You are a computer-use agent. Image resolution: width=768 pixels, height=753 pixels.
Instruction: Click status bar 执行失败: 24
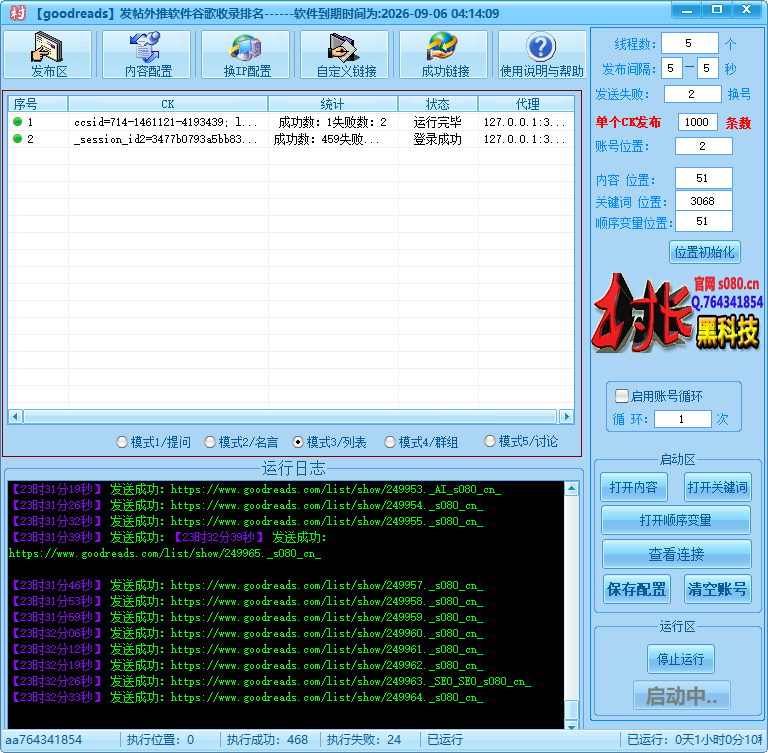pos(364,739)
